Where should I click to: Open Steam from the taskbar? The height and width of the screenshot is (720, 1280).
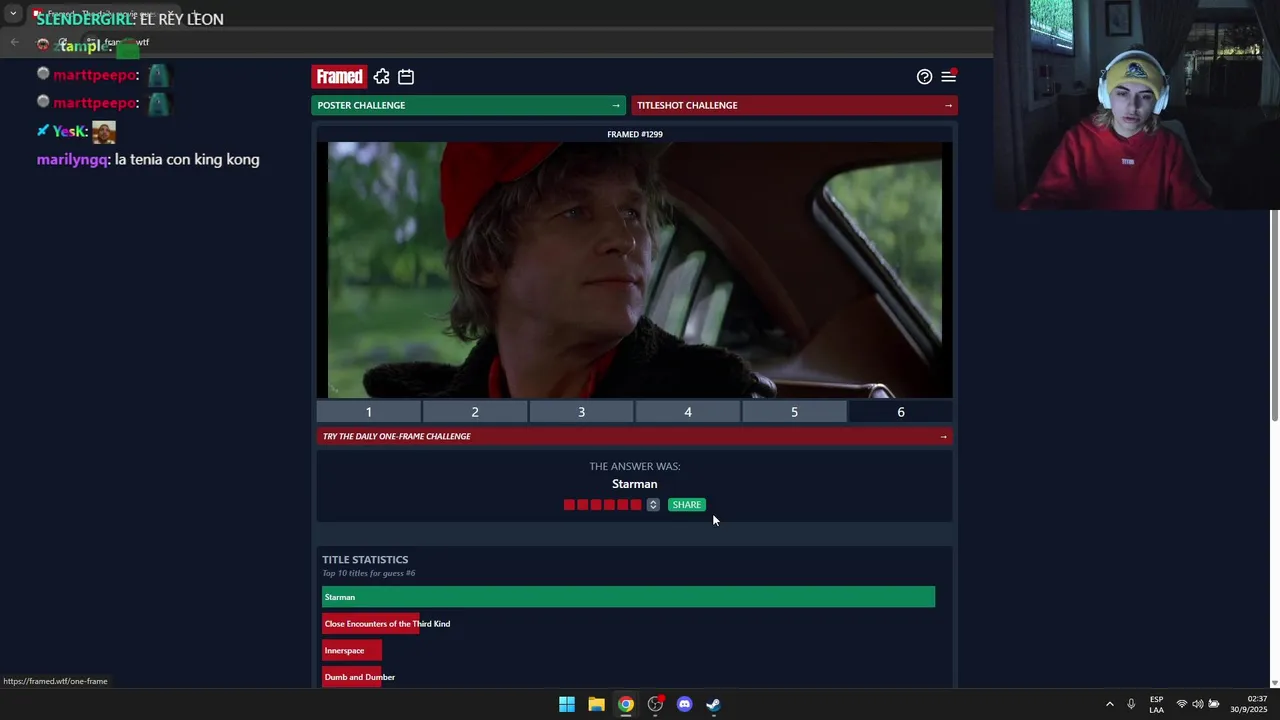(713, 704)
